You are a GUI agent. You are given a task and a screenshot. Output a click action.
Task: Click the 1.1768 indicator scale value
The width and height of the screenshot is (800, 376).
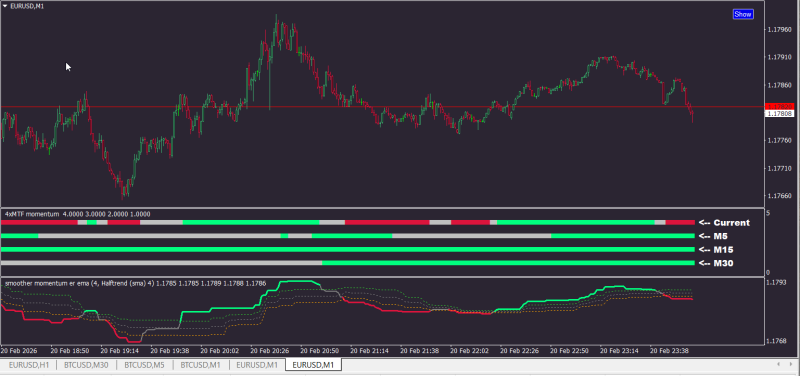click(776, 341)
